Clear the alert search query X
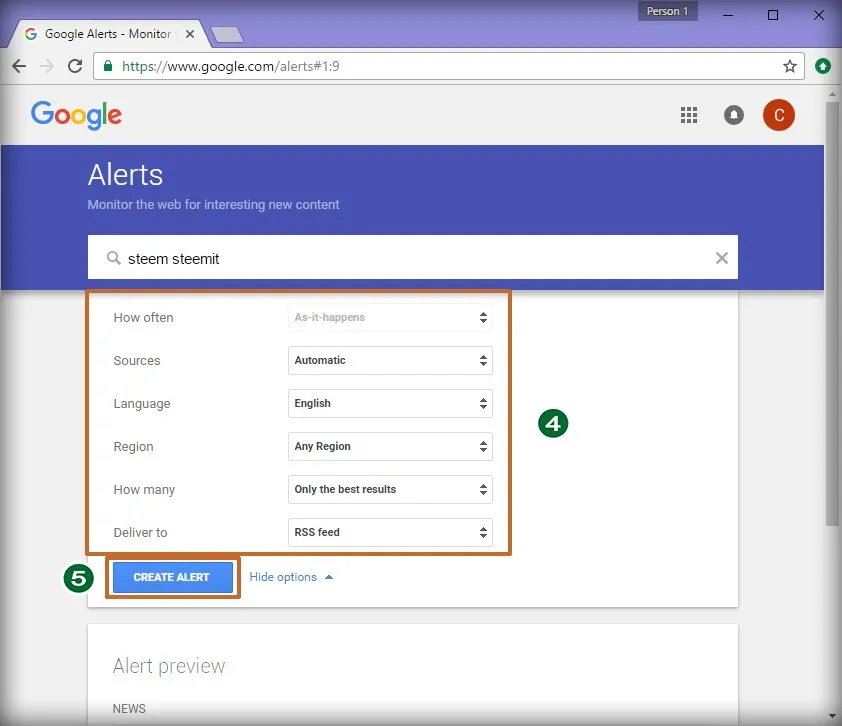Viewport: 842px width, 726px height. pos(722,258)
